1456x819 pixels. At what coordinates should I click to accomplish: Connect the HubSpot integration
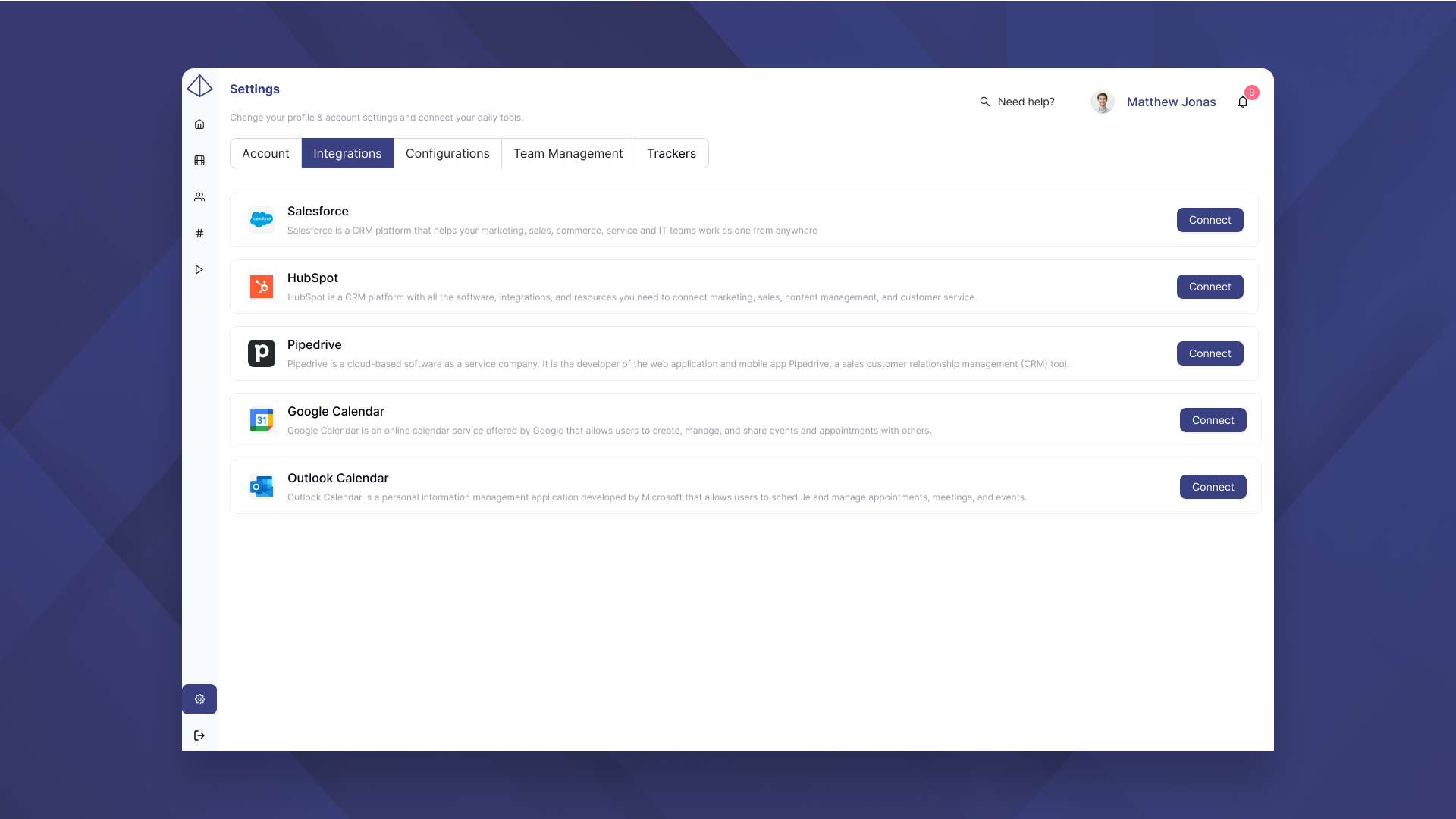coord(1210,287)
